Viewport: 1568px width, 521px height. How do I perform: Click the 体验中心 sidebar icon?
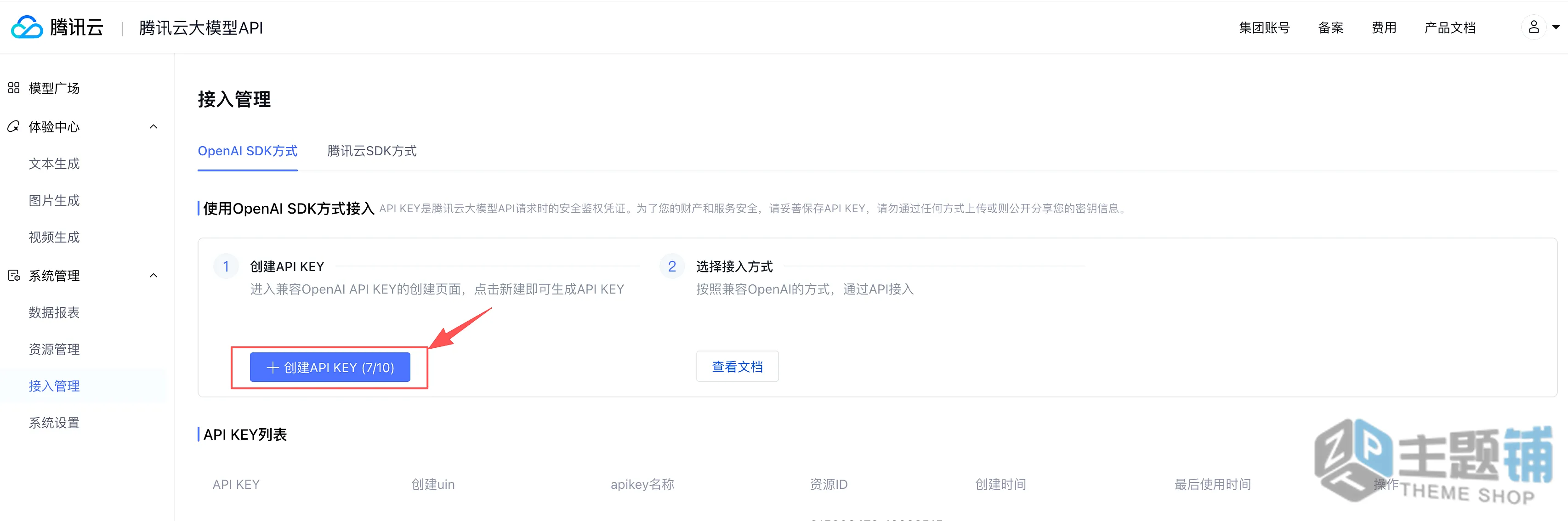tap(13, 127)
